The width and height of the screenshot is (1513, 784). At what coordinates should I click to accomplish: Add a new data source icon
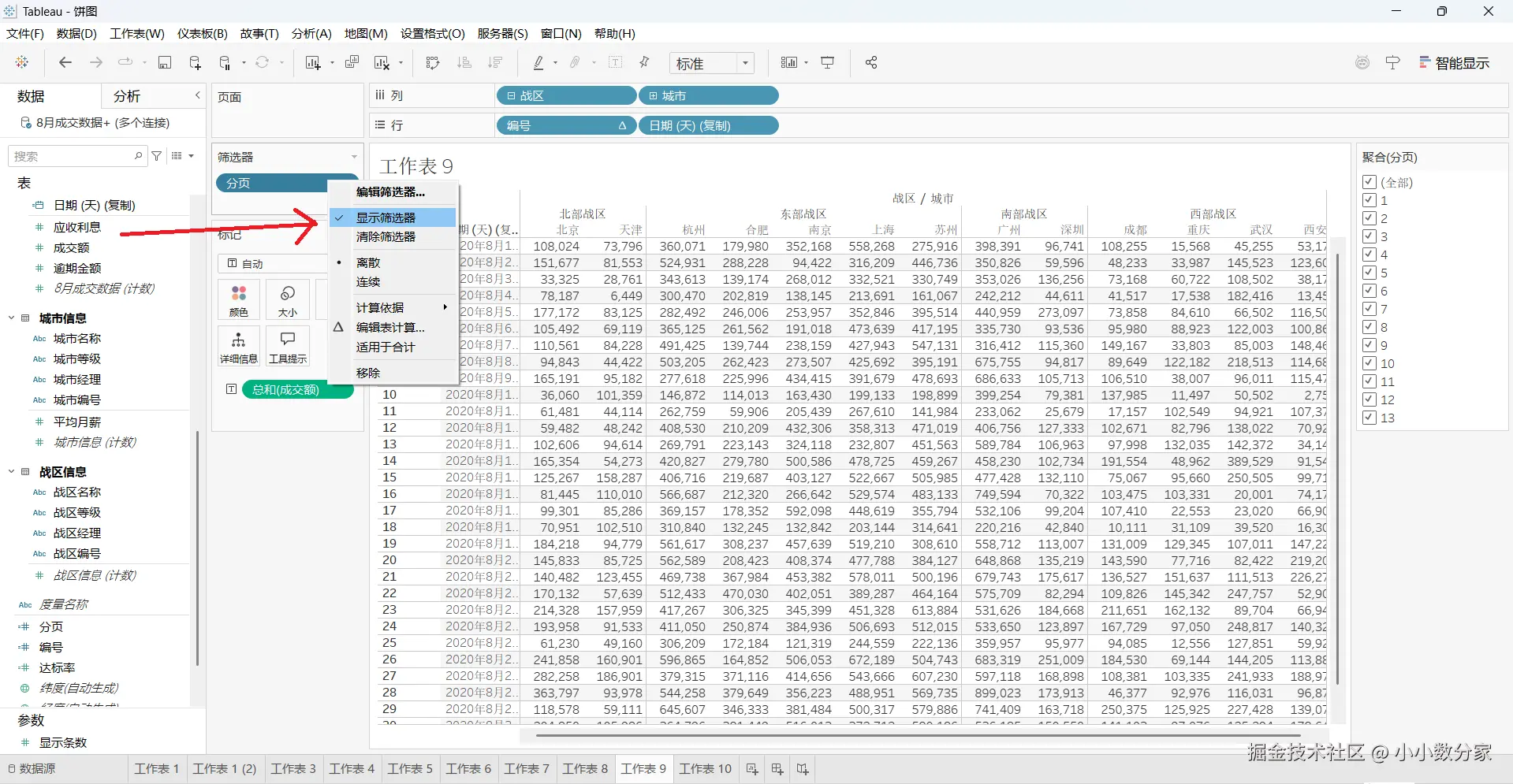point(195,63)
